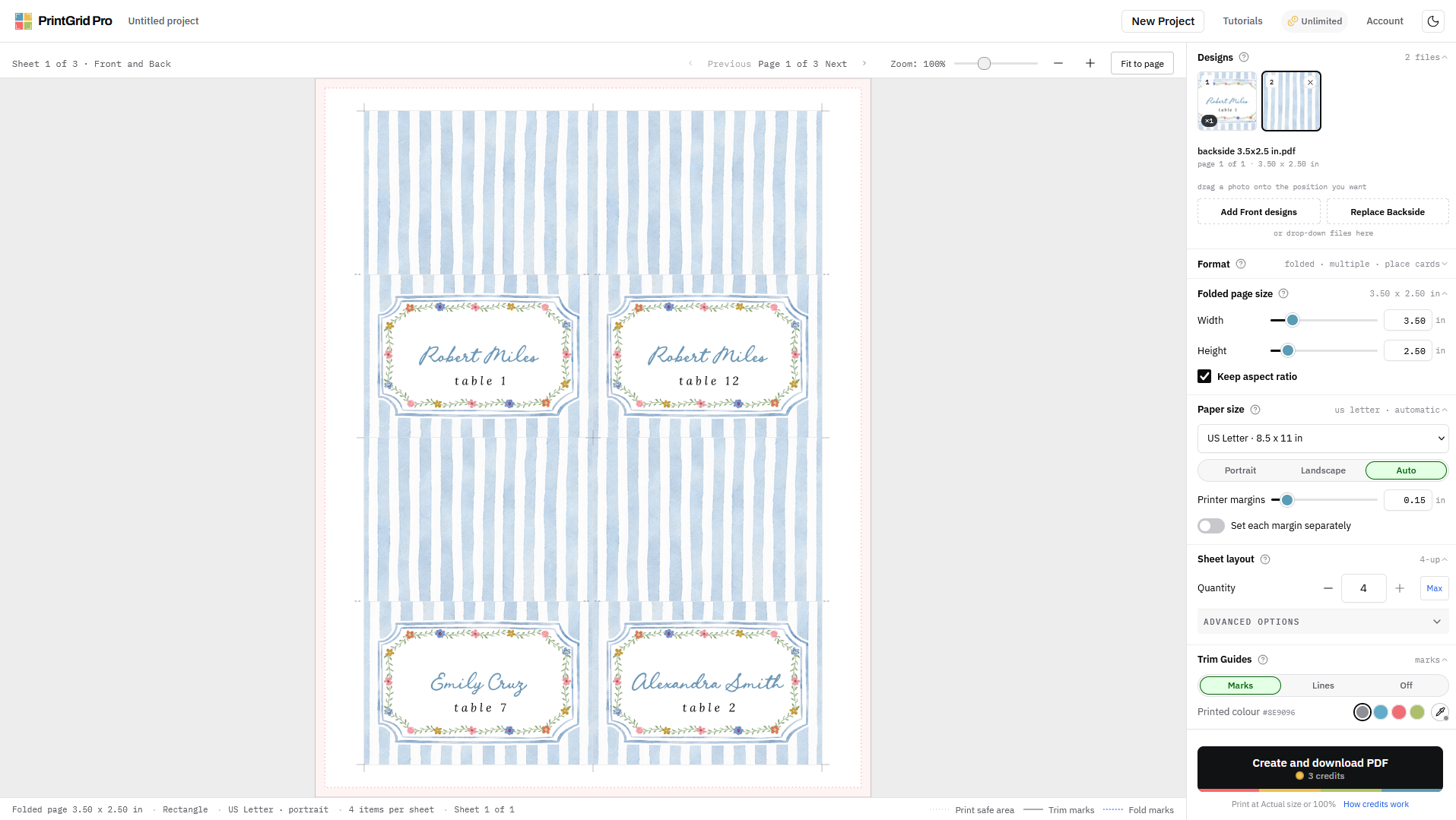This screenshot has height=820, width=1456.
Task: Select design thumbnail 1 Robert Miles
Action: [x=1226, y=101]
